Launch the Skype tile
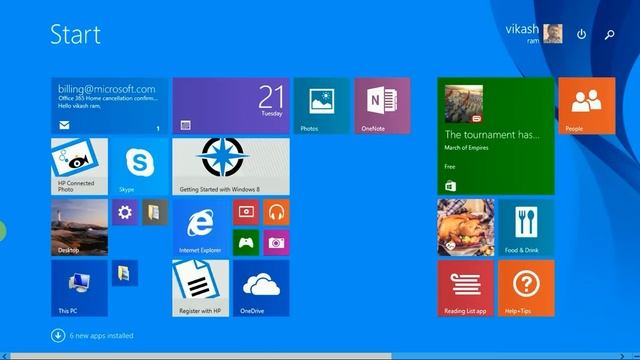 (x=140, y=167)
